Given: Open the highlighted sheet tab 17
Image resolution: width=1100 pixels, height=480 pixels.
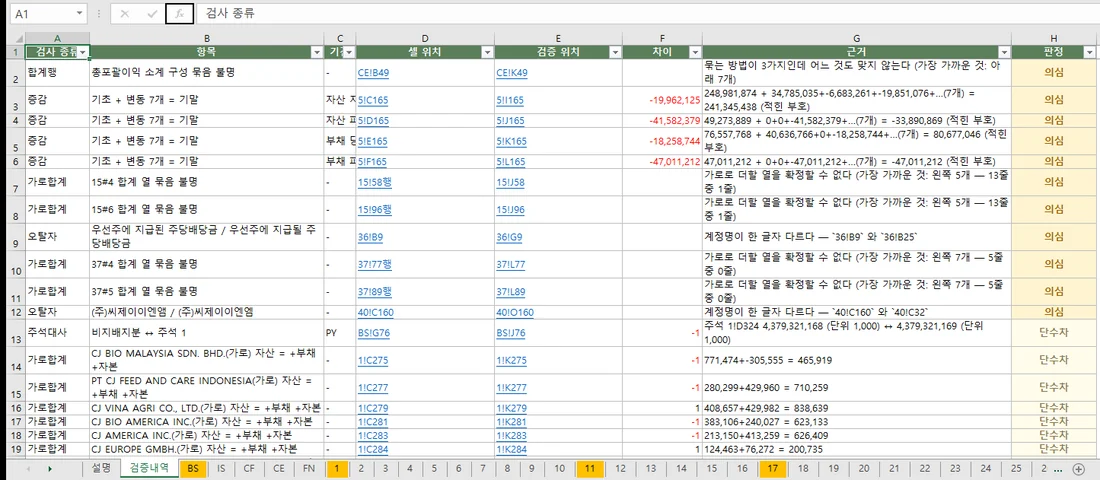Looking at the screenshot, I should (x=772, y=469).
